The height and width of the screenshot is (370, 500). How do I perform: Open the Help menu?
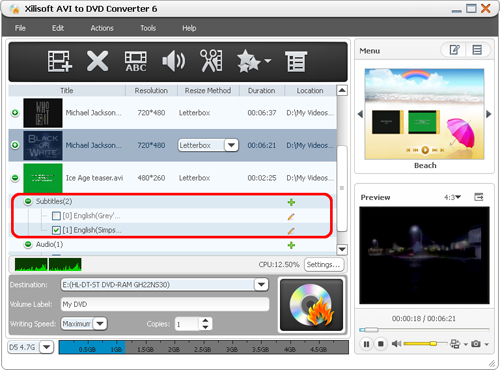point(189,28)
